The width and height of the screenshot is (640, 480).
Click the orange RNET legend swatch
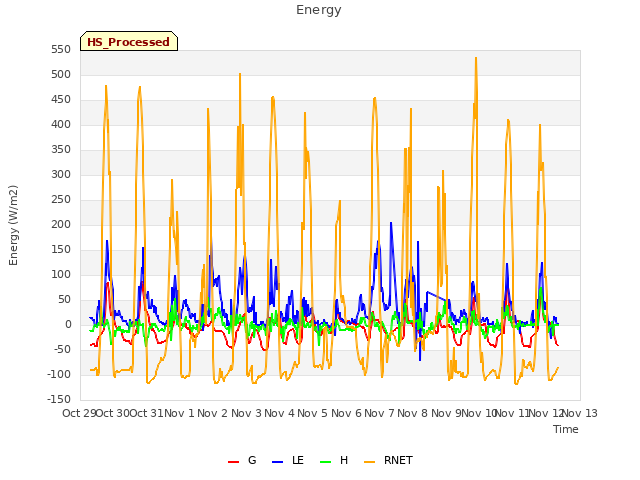369,461
